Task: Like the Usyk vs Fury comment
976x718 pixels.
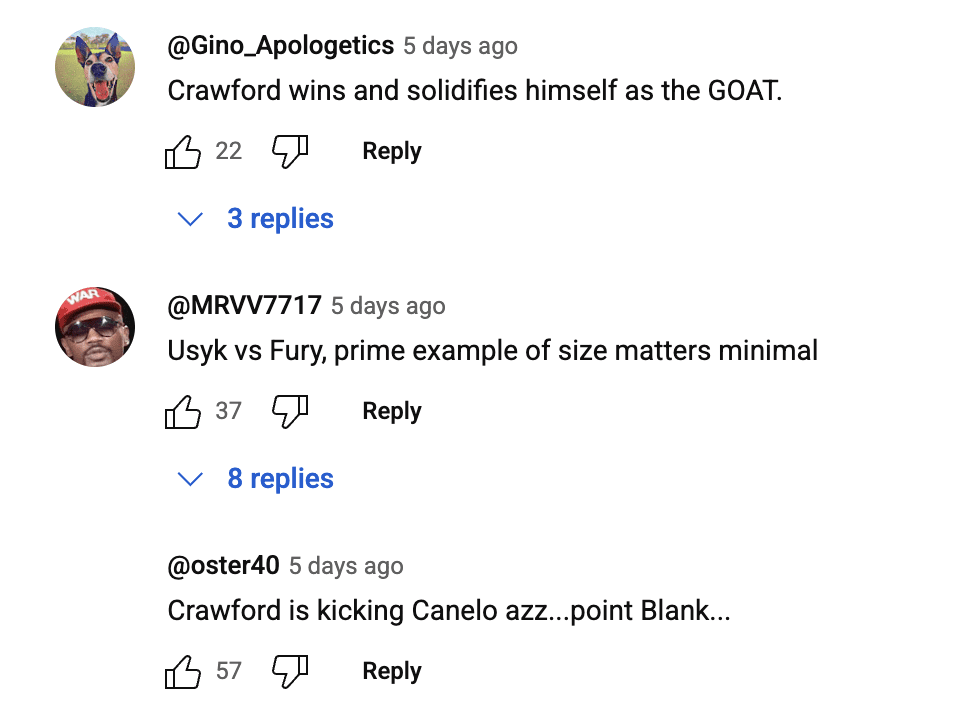Action: coord(183,412)
